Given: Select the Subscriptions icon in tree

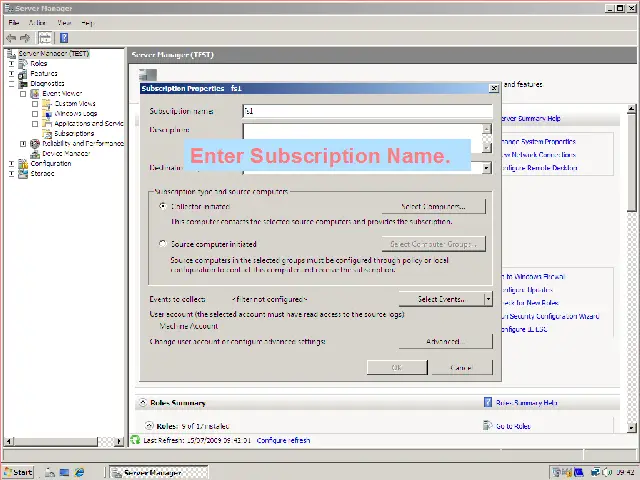Looking at the screenshot, I should [x=47, y=133].
